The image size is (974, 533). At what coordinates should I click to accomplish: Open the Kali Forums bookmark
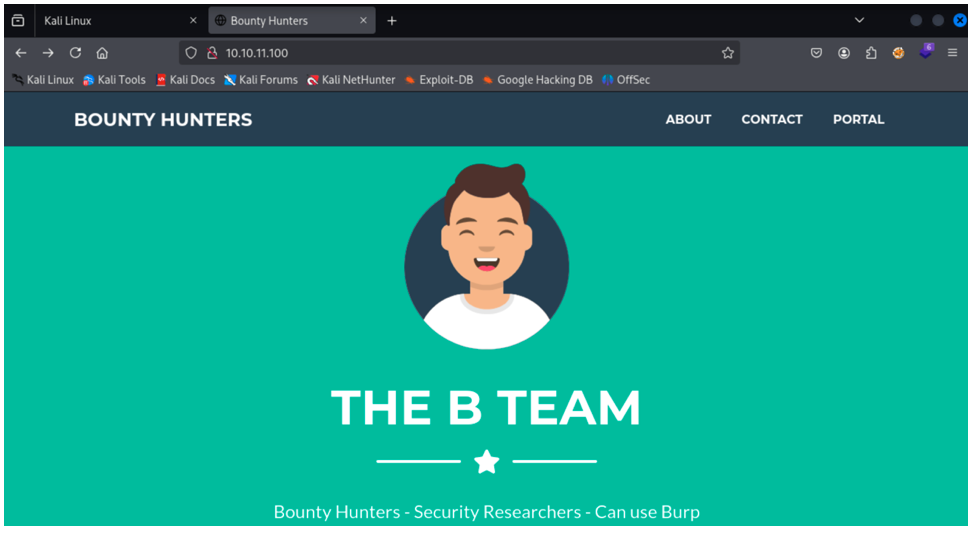point(261,80)
